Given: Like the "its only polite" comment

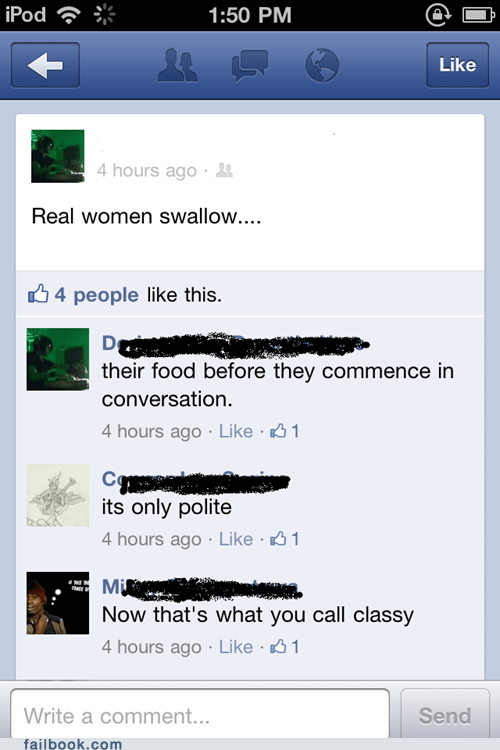Looking at the screenshot, I should [236, 539].
